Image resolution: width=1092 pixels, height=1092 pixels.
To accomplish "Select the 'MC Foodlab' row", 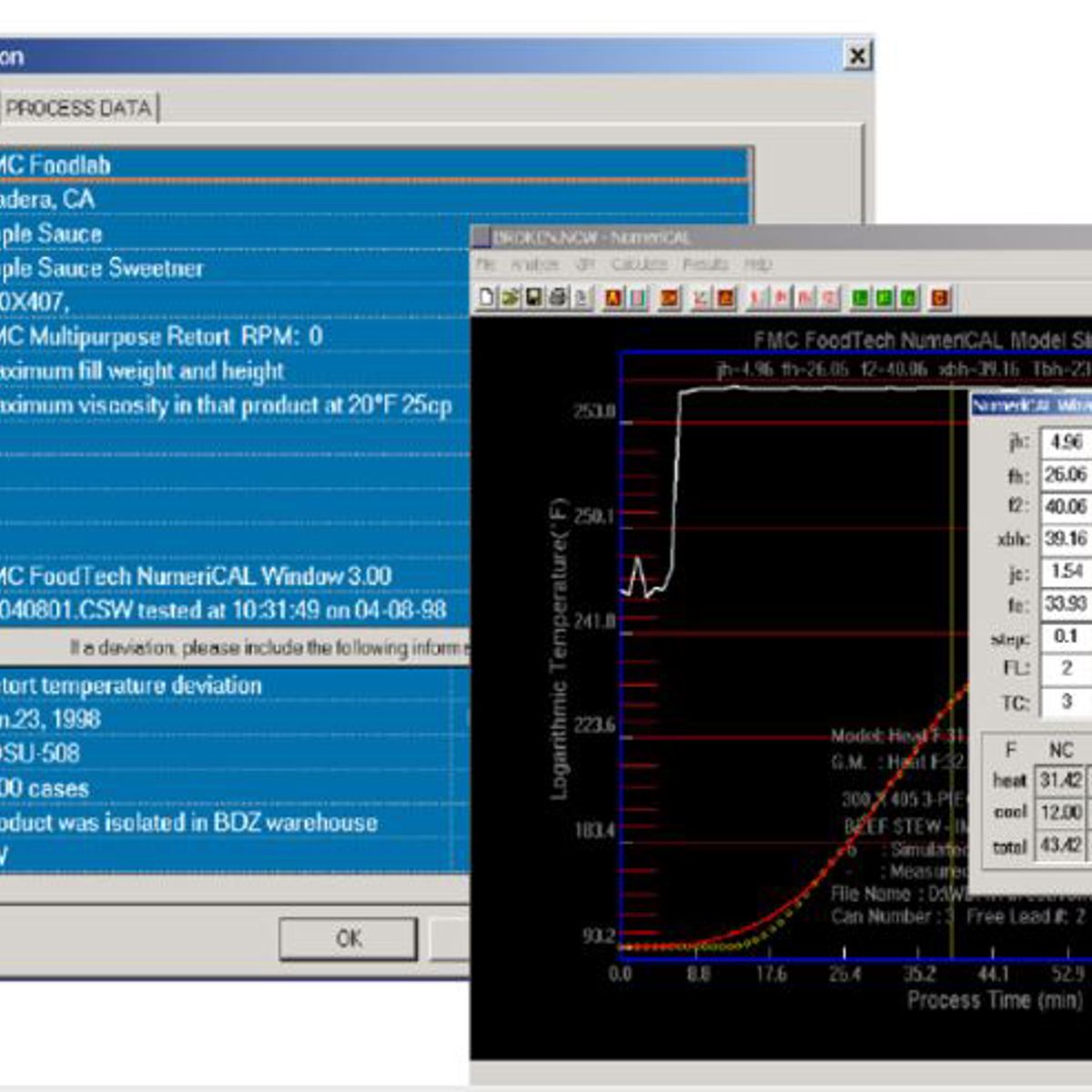I will [375, 165].
